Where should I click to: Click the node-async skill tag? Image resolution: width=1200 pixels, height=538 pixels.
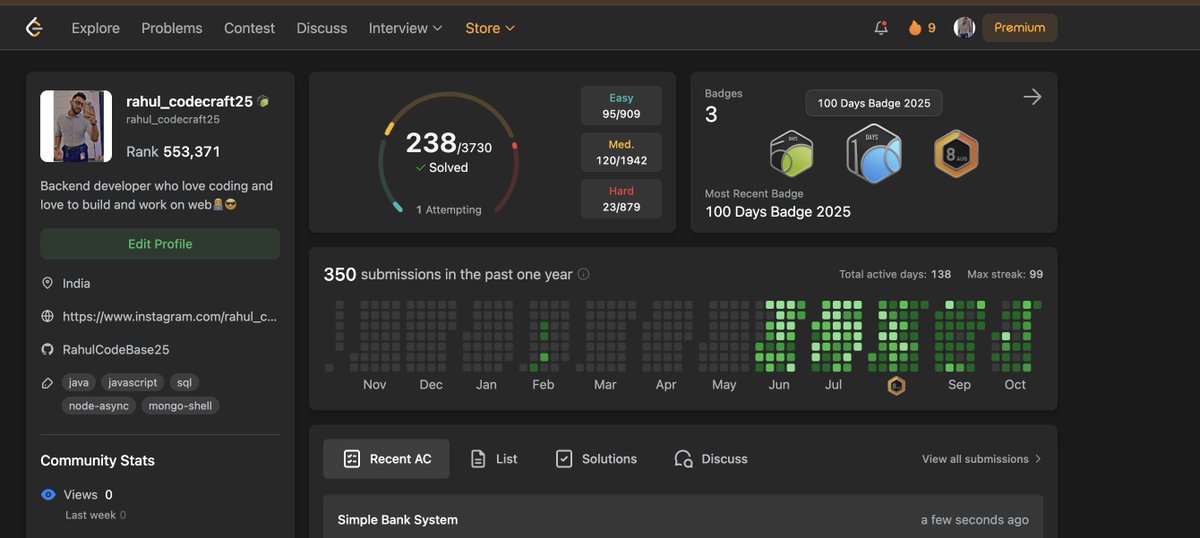click(x=99, y=406)
